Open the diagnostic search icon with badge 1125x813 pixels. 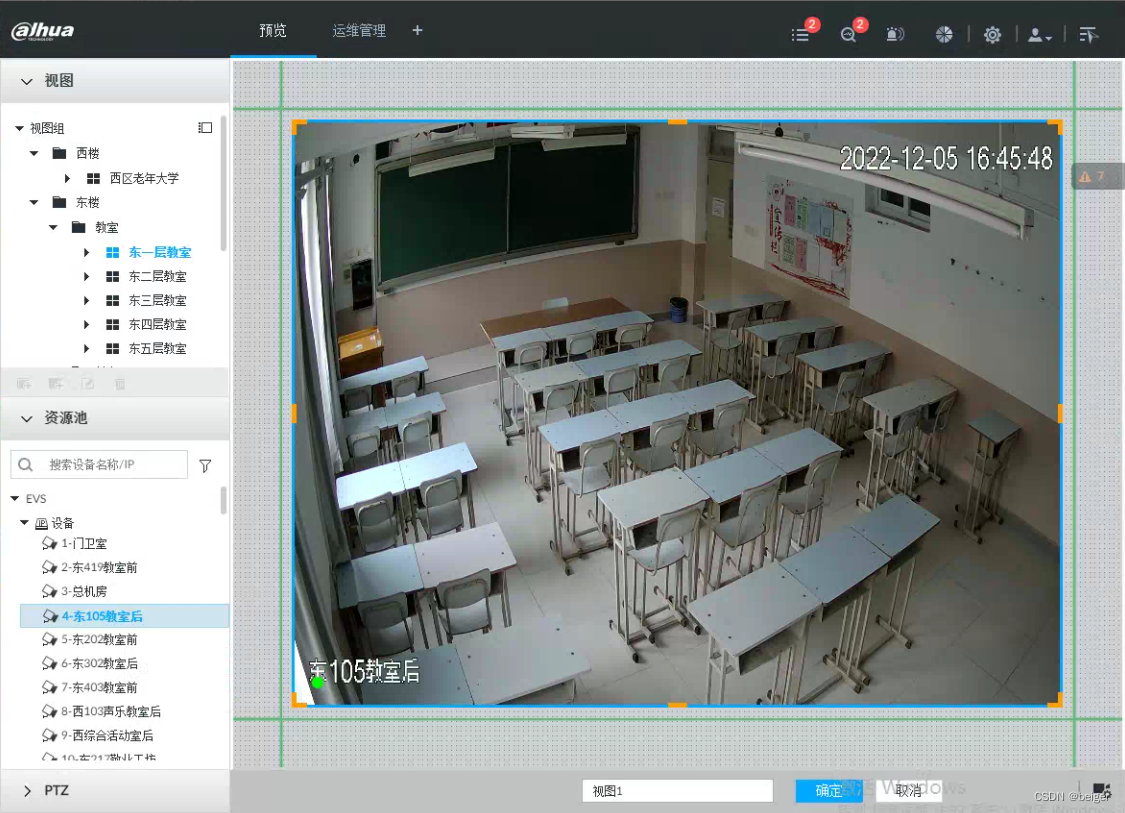click(849, 34)
